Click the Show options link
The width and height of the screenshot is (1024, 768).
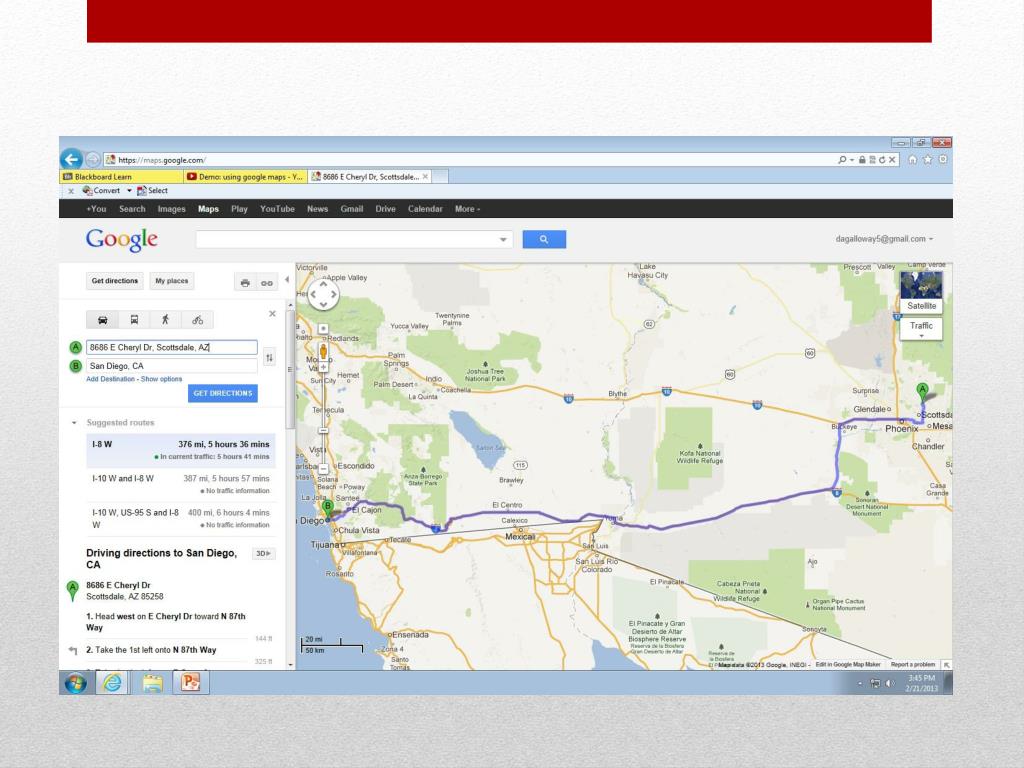[161, 379]
